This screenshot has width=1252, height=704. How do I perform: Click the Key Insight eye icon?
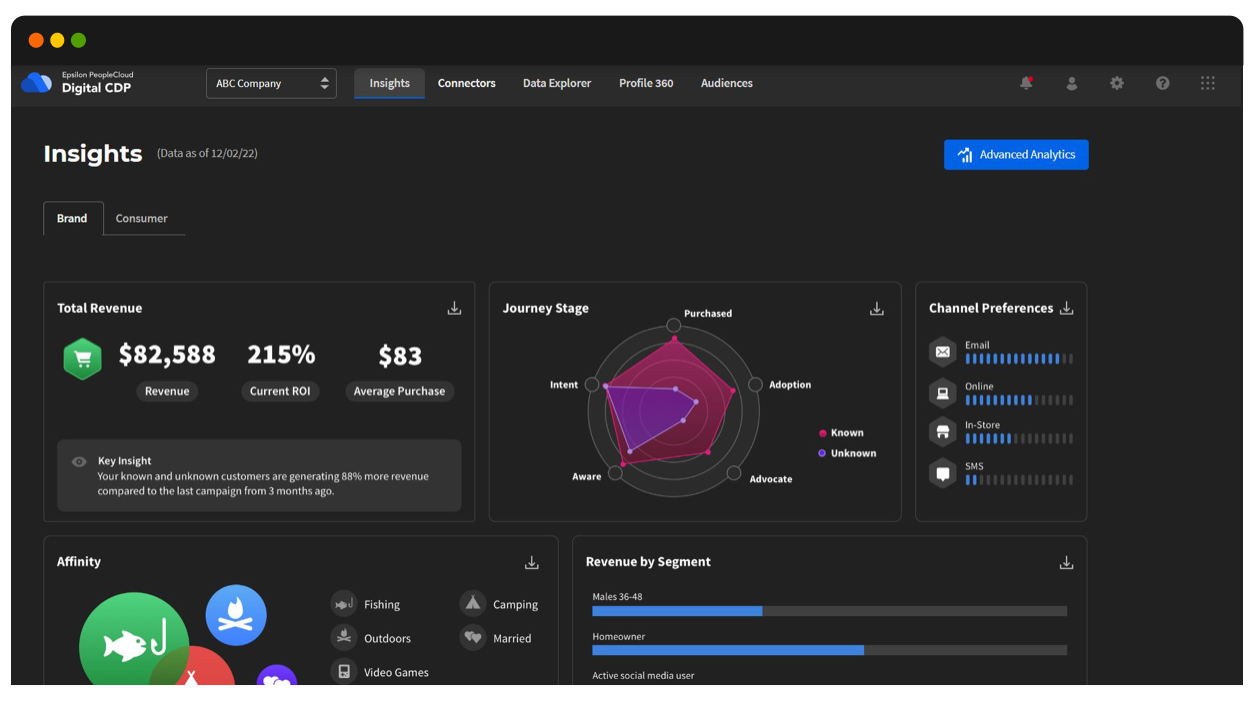pyautogui.click(x=79, y=461)
